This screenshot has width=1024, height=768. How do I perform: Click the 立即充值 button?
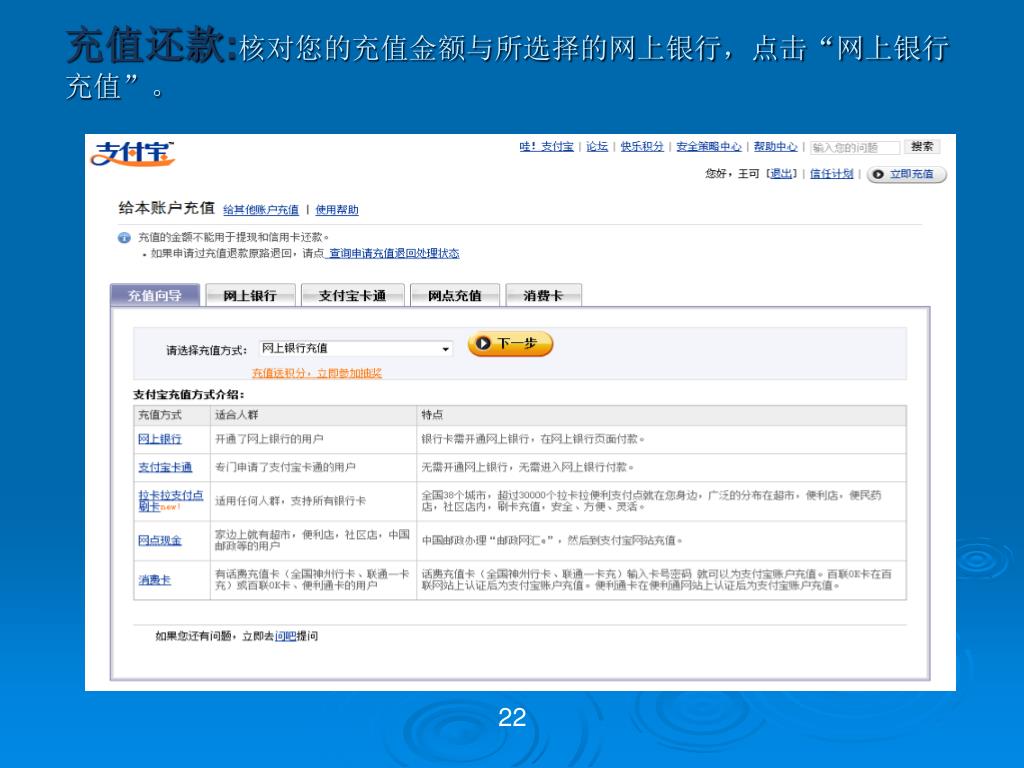(x=906, y=174)
